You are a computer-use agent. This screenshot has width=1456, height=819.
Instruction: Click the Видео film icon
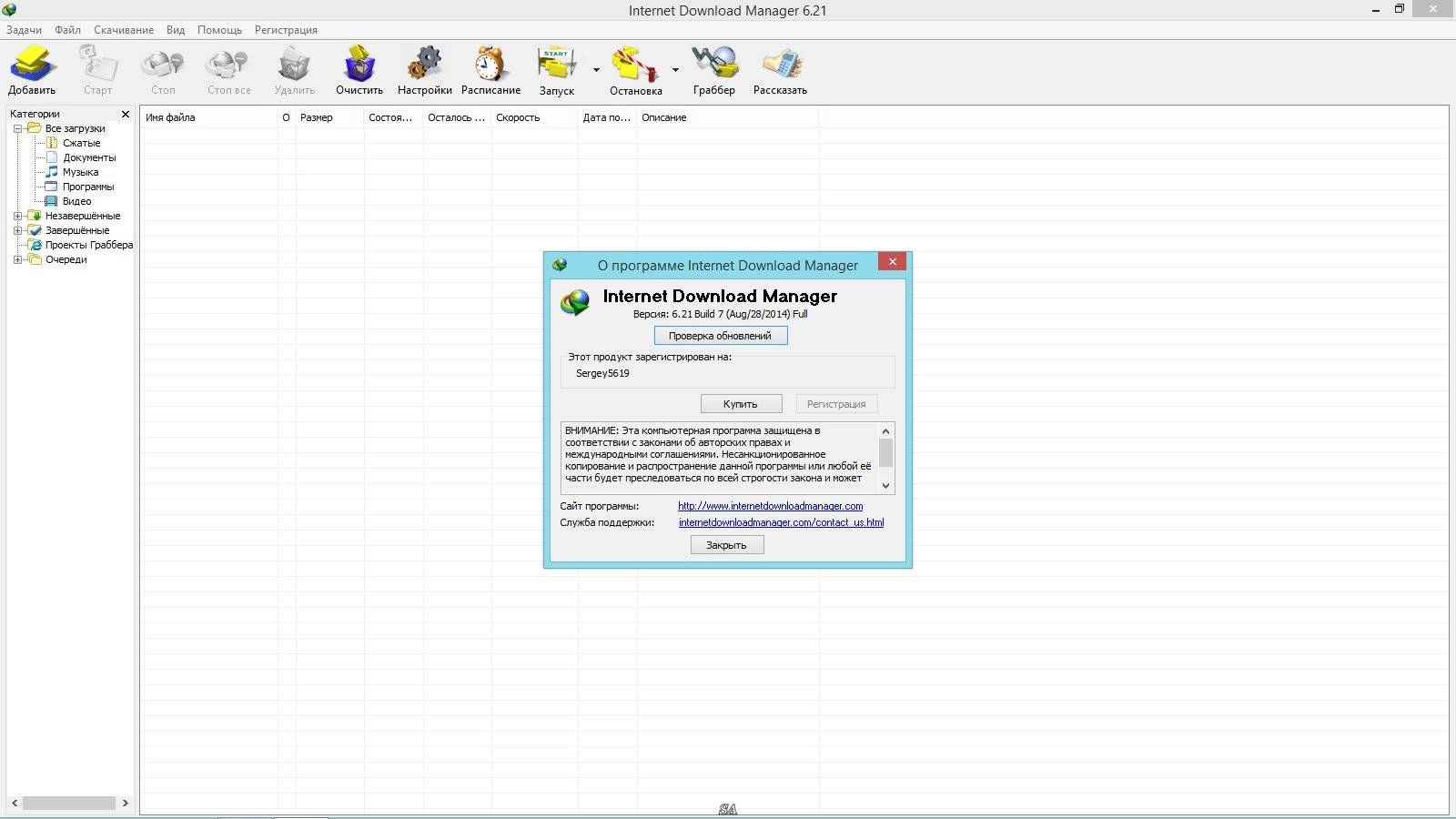click(x=52, y=201)
